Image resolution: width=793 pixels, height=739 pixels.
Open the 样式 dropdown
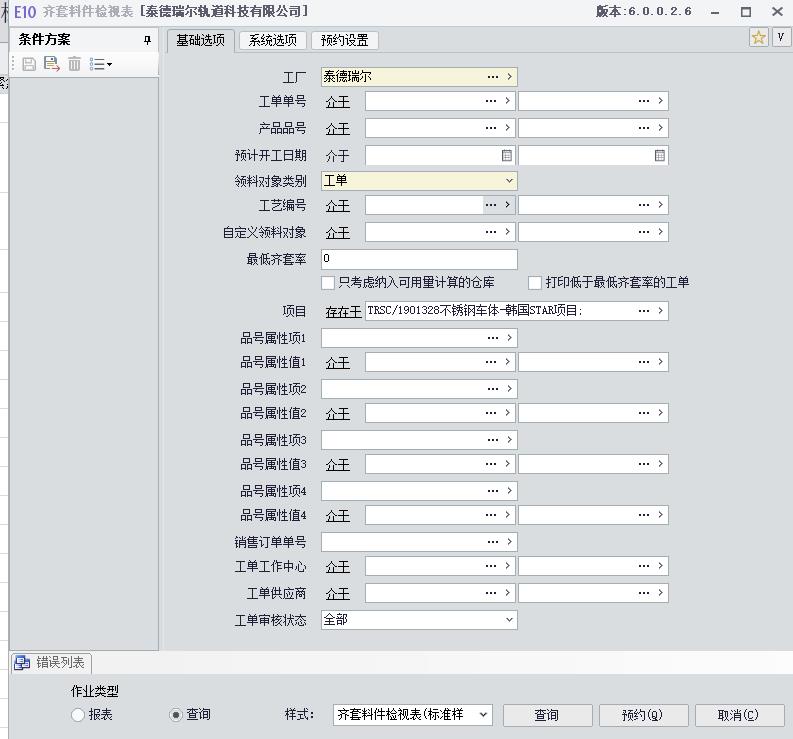pyautogui.click(x=483, y=715)
